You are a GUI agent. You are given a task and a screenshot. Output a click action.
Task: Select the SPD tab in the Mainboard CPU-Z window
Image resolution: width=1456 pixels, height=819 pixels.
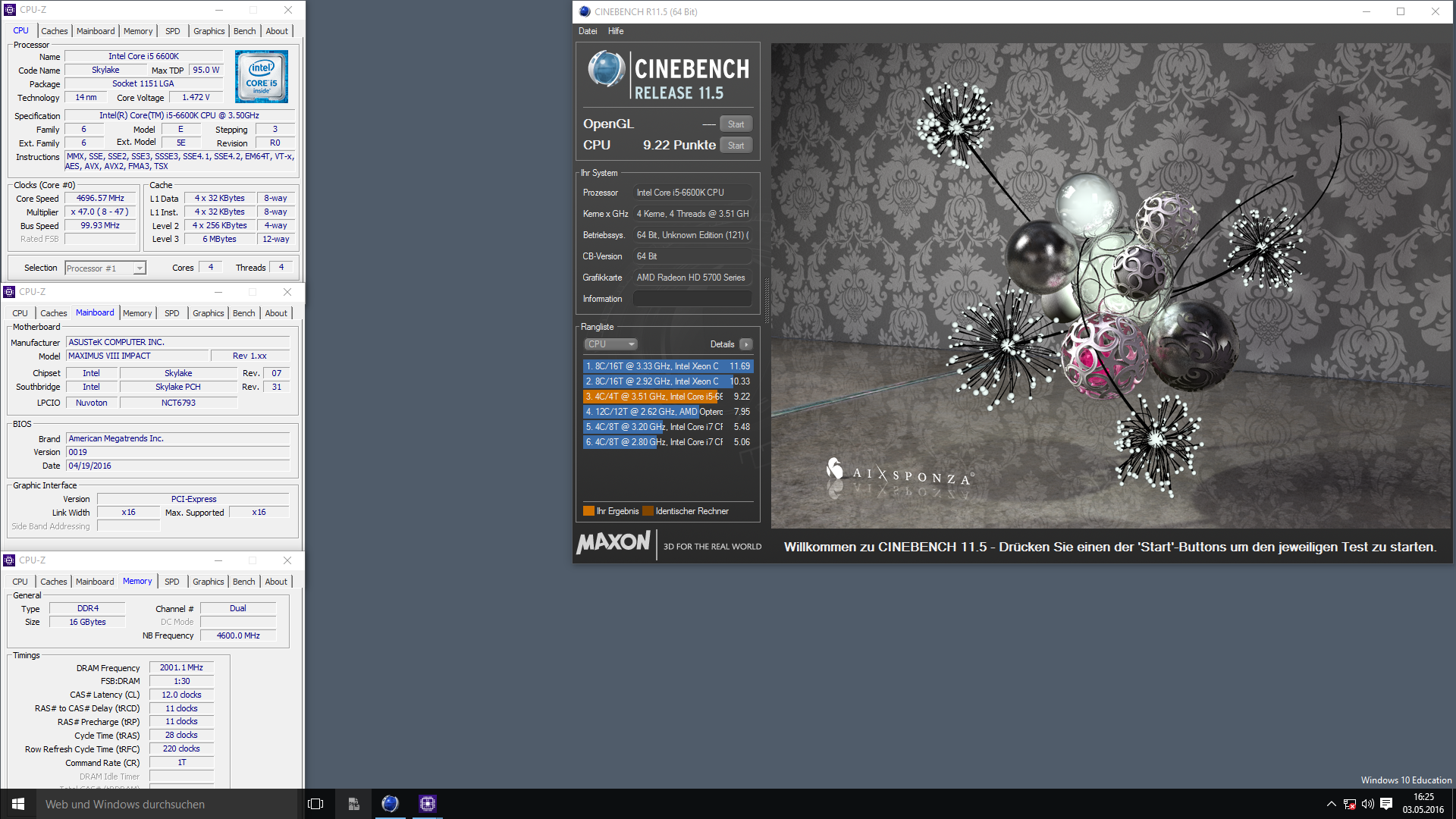point(172,313)
